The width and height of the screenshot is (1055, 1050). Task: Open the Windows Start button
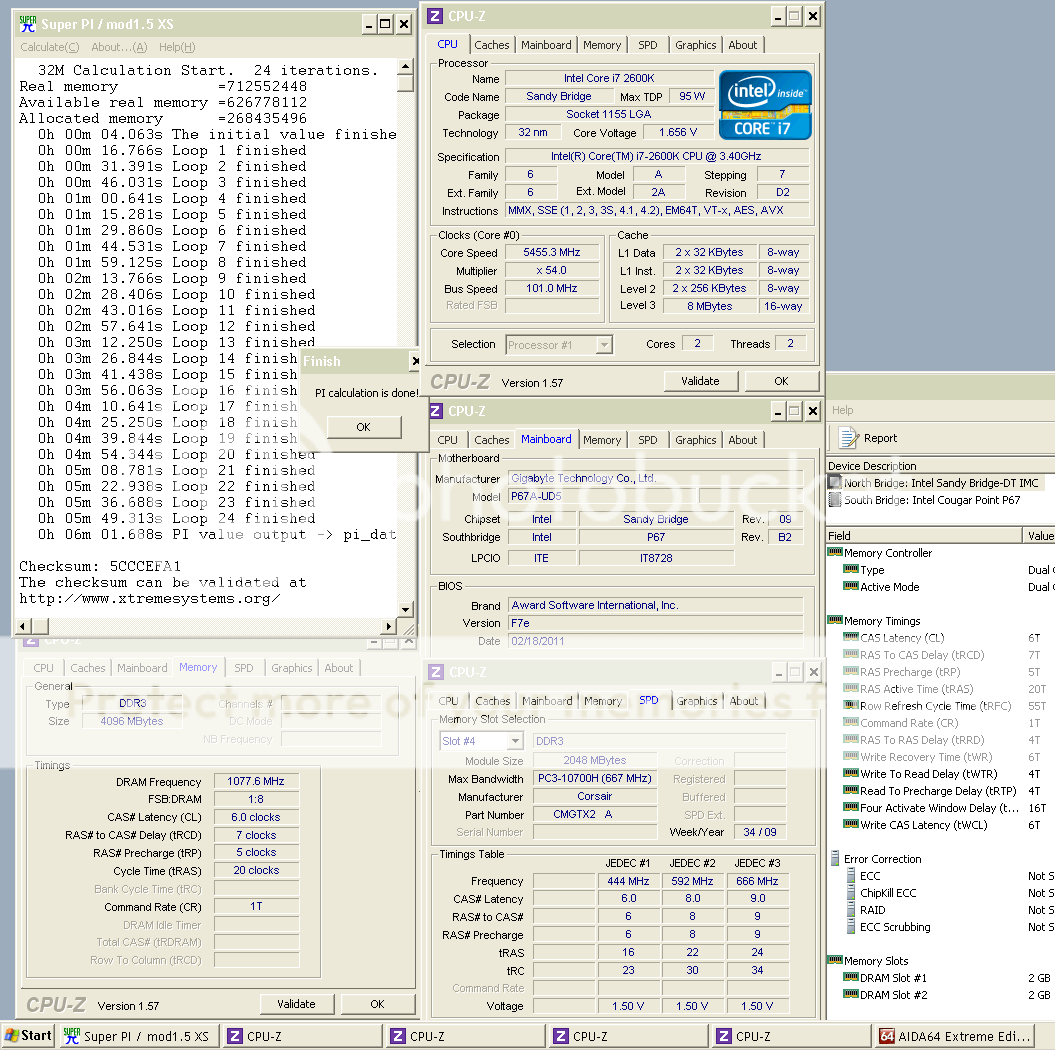click(28, 1036)
